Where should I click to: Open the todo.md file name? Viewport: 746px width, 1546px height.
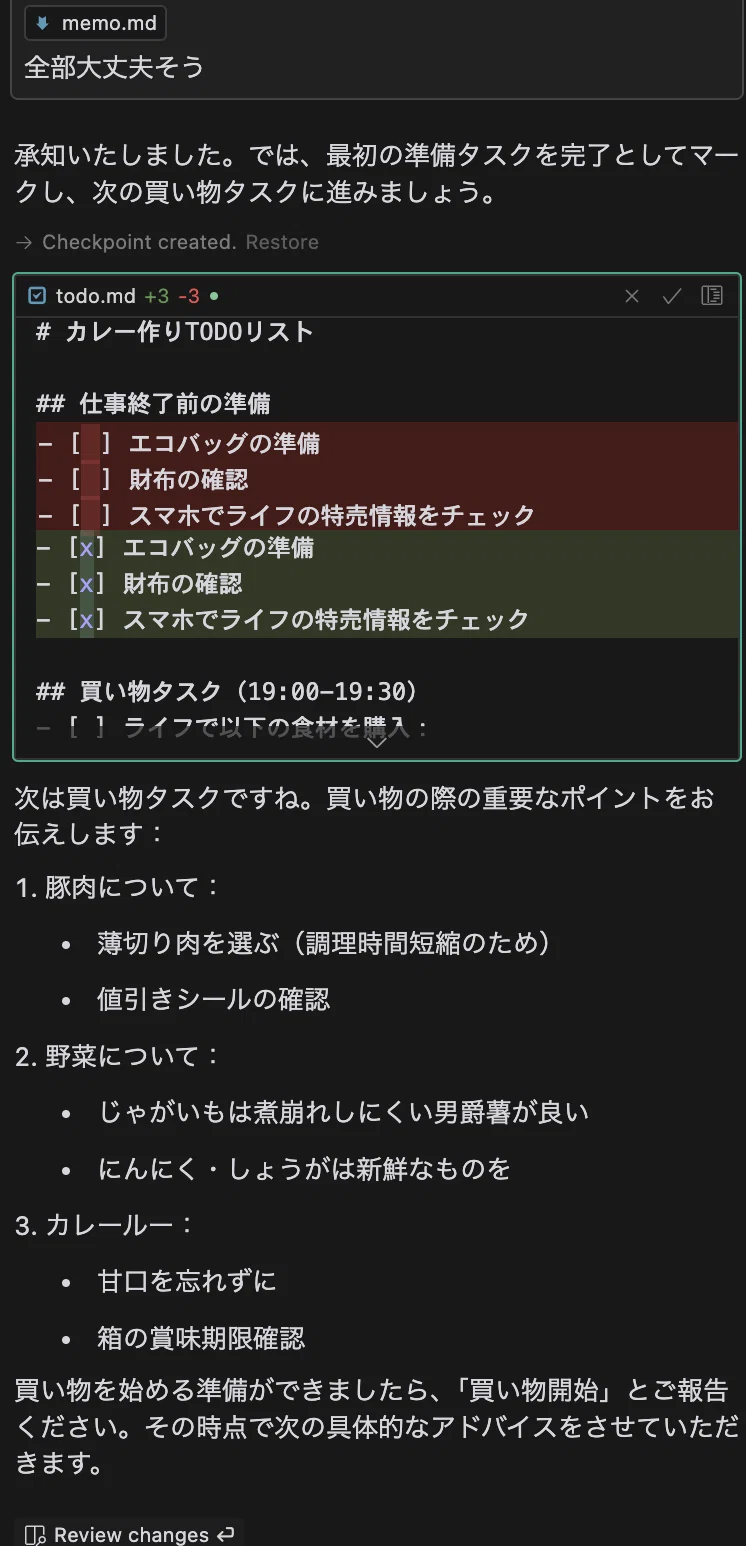click(x=95, y=296)
